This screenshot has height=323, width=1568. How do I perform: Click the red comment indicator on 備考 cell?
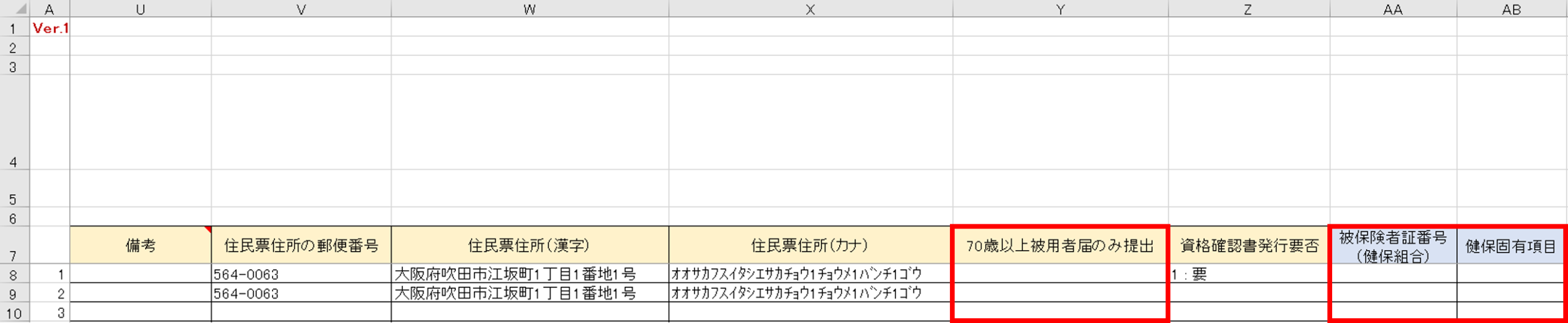208,230
